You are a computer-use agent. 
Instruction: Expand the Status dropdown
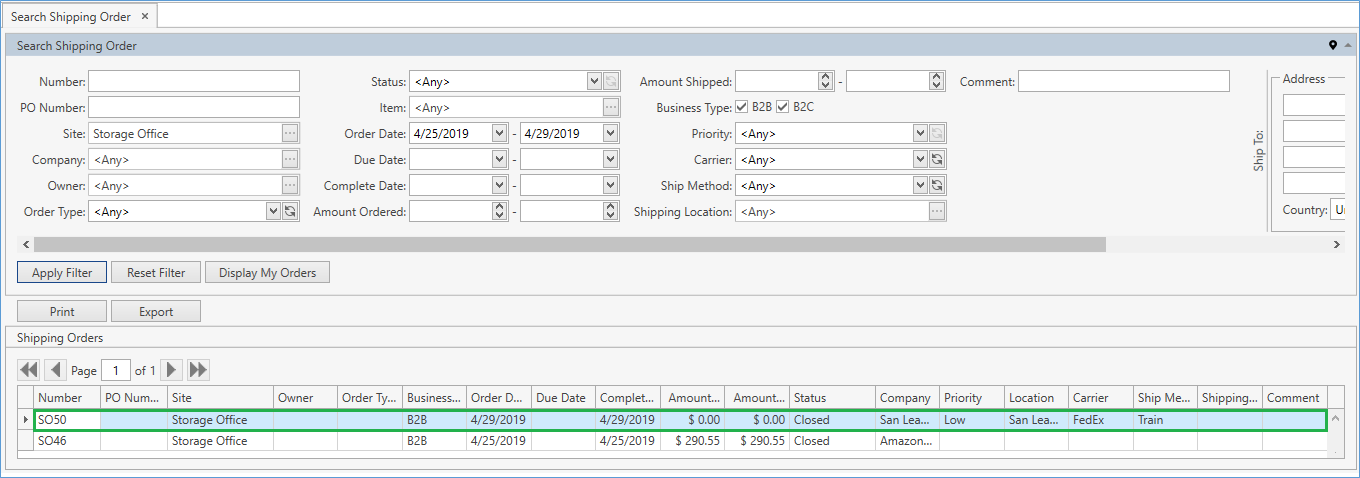coord(594,82)
